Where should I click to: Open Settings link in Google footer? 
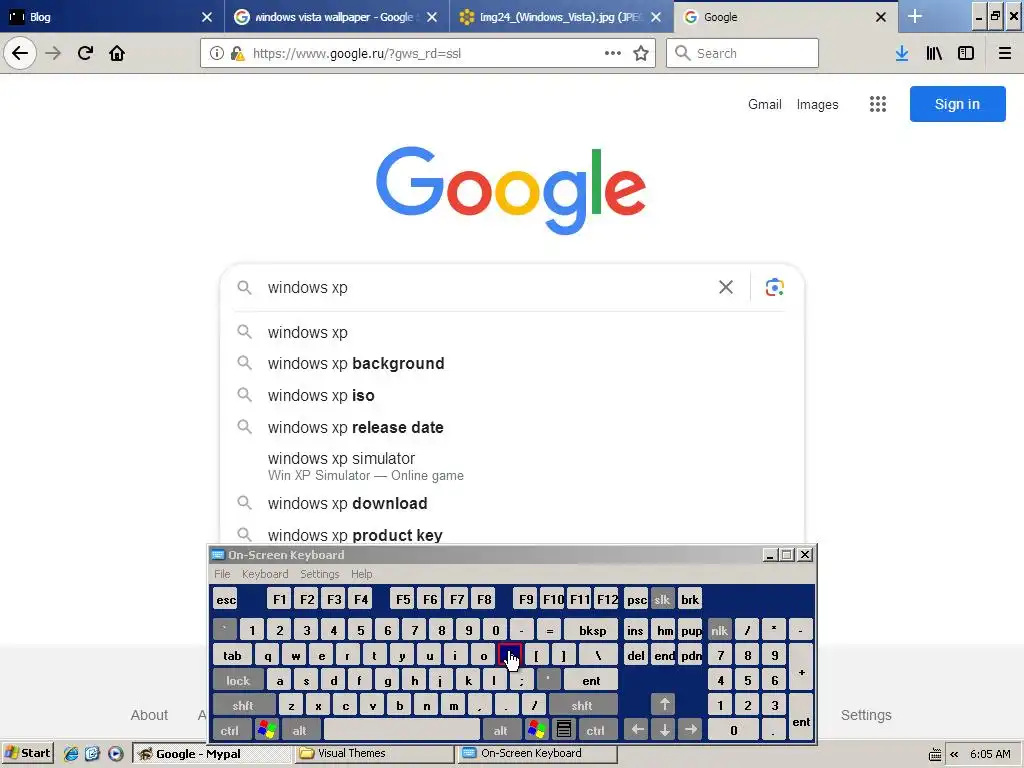(x=866, y=715)
